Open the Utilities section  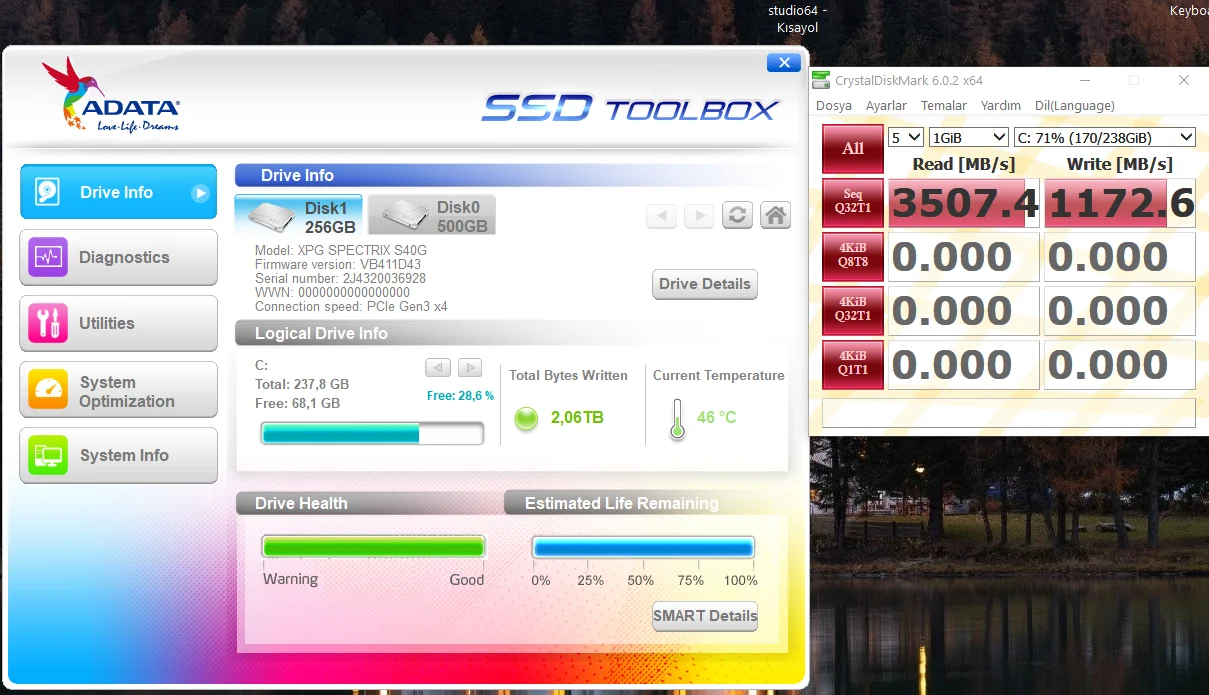tap(118, 323)
